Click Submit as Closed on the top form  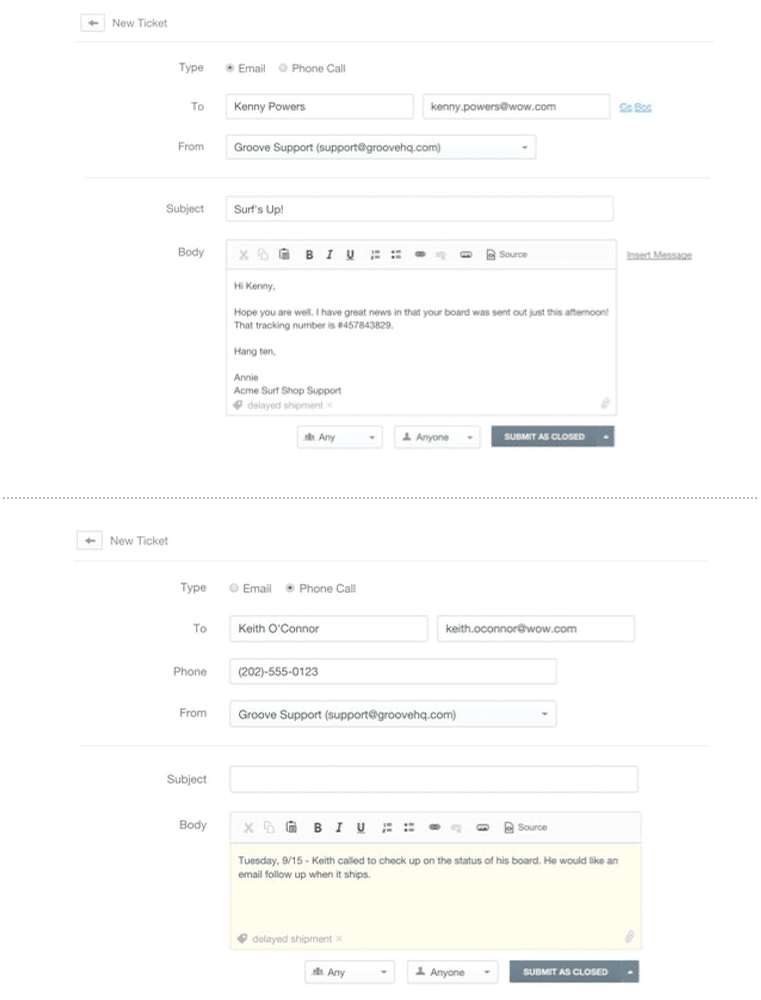pos(544,437)
